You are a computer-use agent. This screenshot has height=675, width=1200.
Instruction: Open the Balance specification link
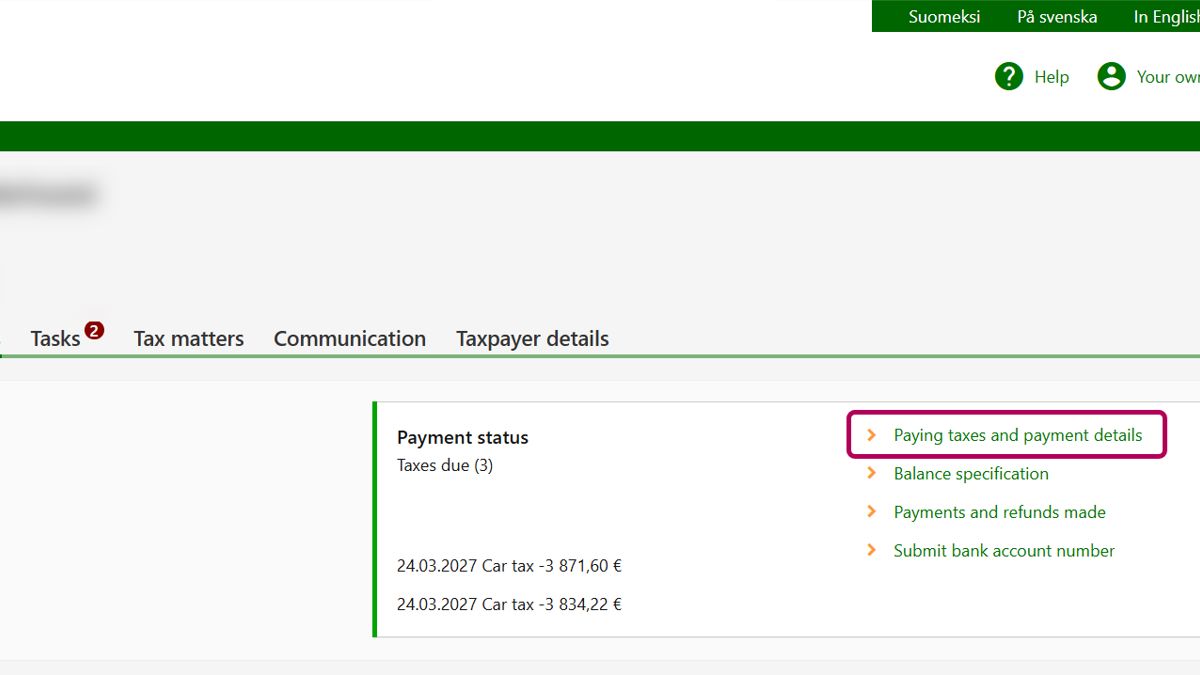970,473
